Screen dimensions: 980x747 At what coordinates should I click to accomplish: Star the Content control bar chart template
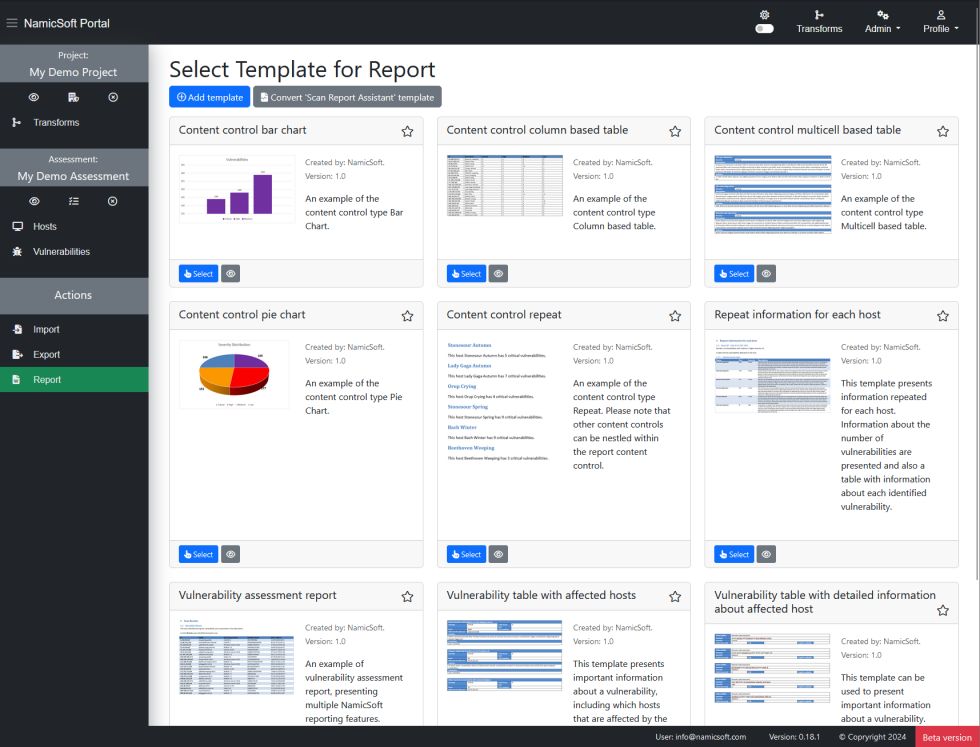point(407,131)
